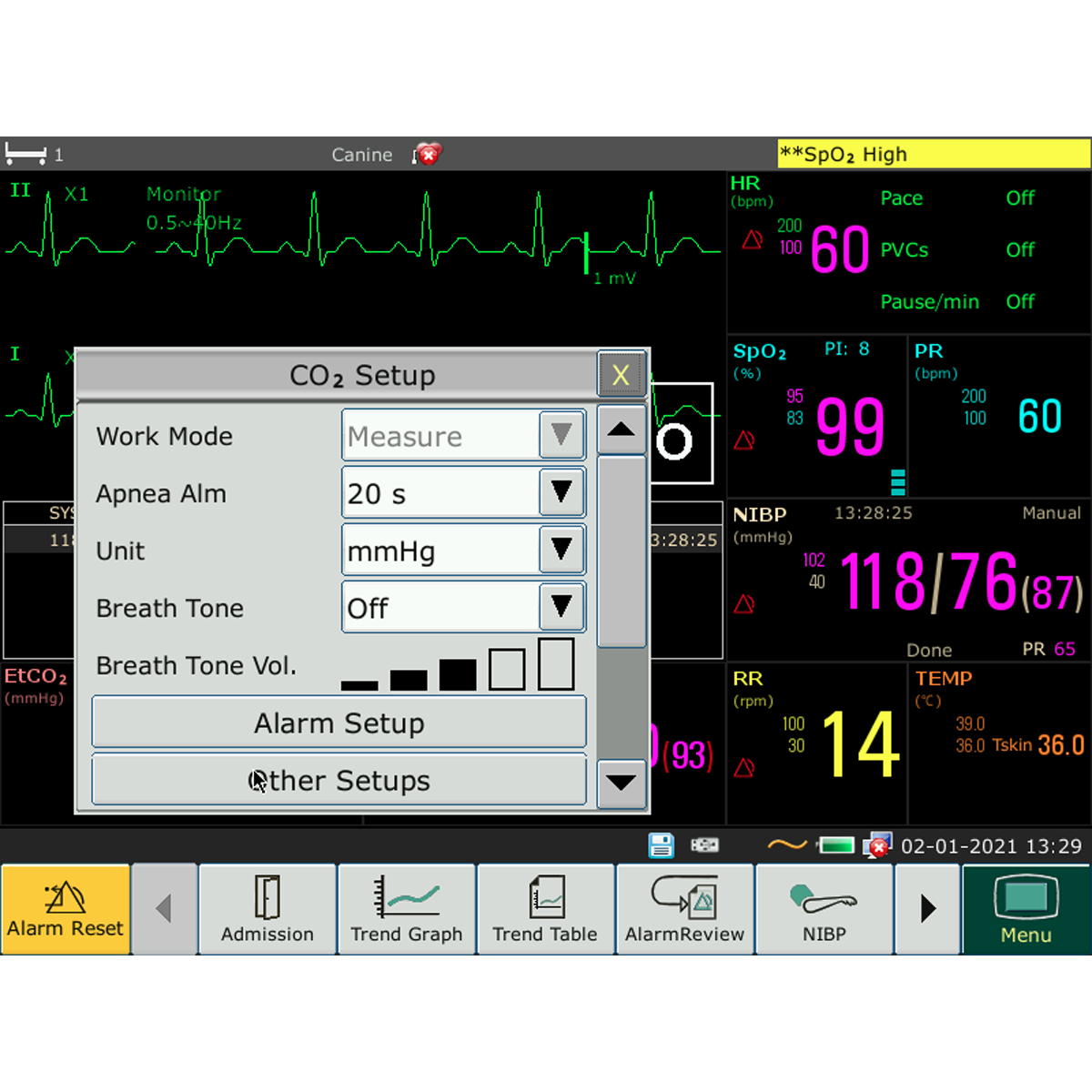Click the AC power wave icon
This screenshot has height=1092, width=1092.
point(787,845)
